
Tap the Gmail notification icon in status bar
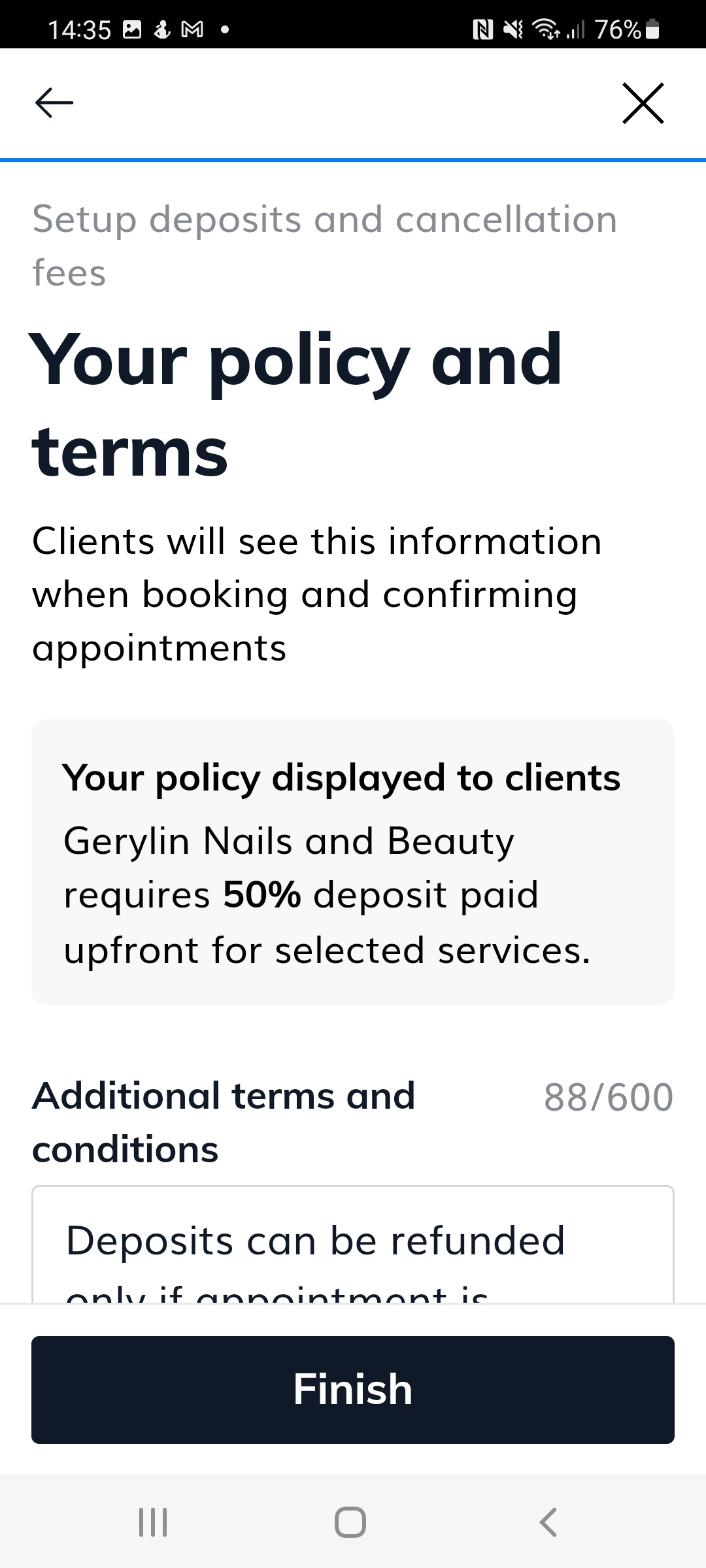[x=192, y=29]
